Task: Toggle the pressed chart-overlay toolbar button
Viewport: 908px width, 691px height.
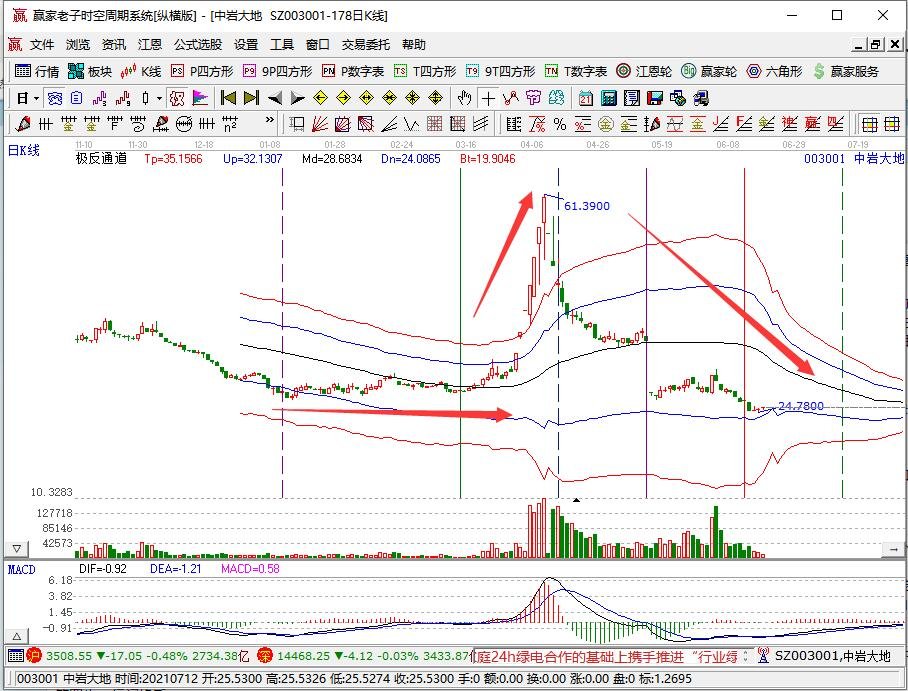Action: 177,98
